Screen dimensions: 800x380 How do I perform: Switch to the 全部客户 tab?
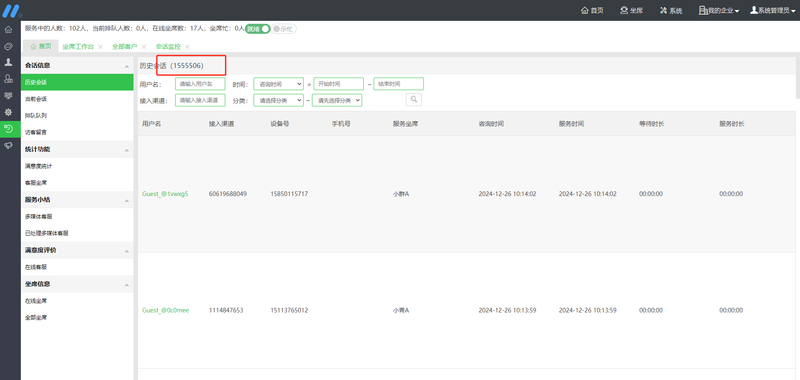pos(124,46)
